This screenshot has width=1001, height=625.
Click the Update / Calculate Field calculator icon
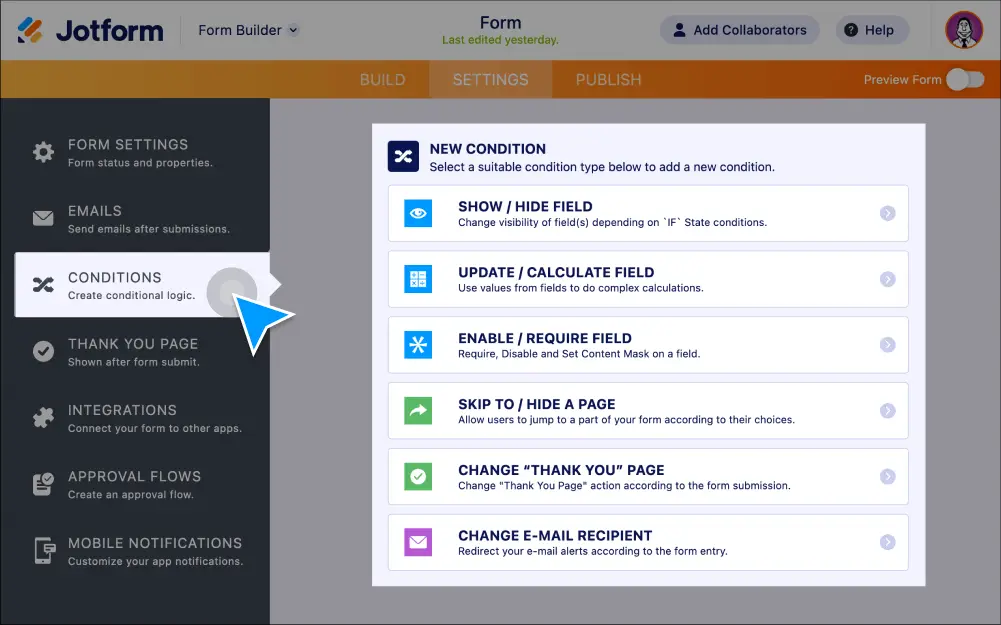coord(418,279)
